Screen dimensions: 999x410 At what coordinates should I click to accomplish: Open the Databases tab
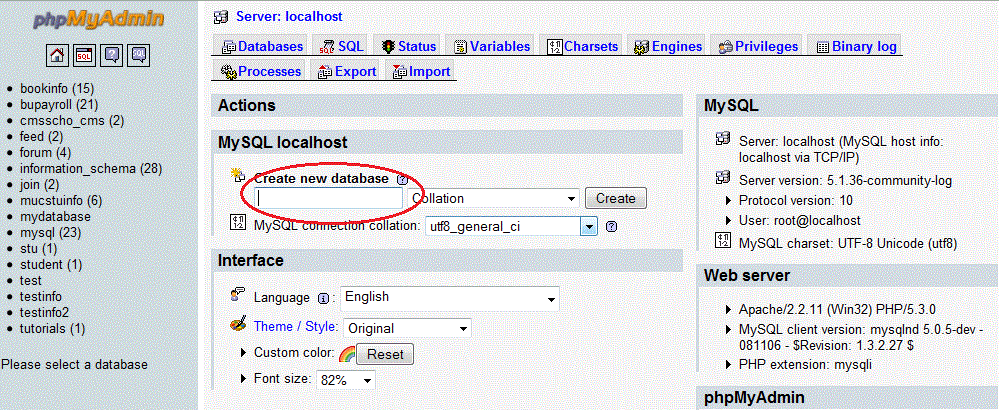coord(262,46)
